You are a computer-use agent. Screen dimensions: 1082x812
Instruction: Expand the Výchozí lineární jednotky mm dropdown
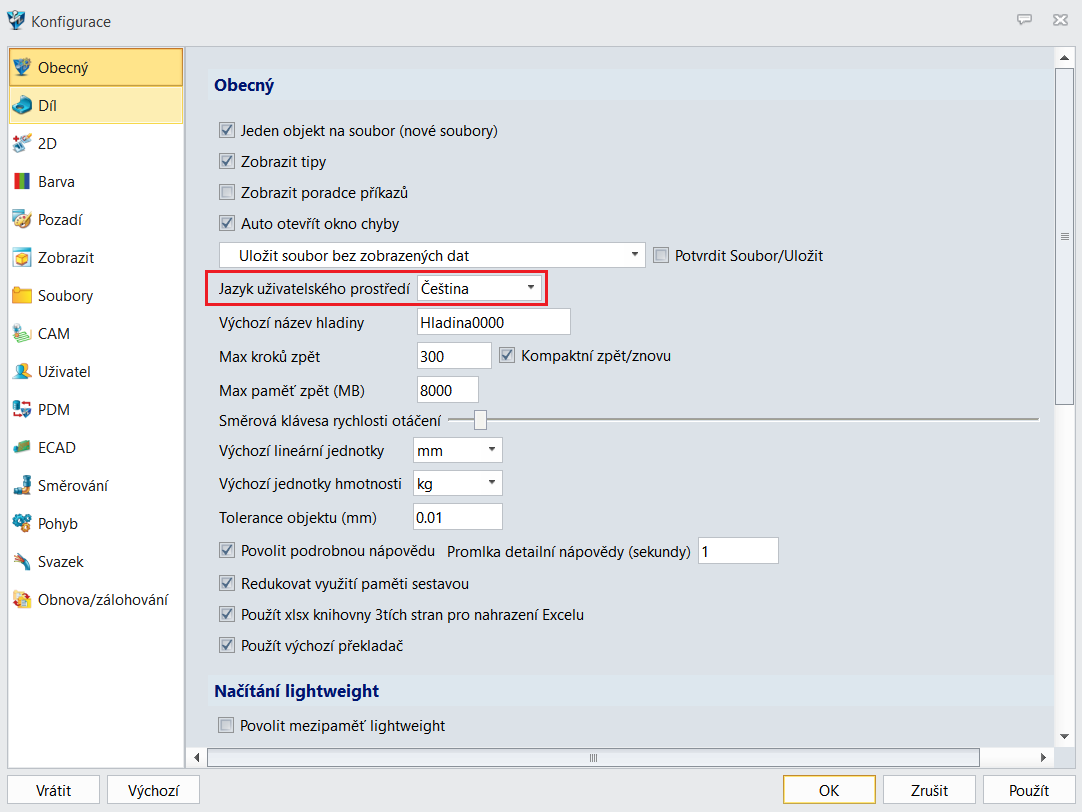tap(457, 451)
